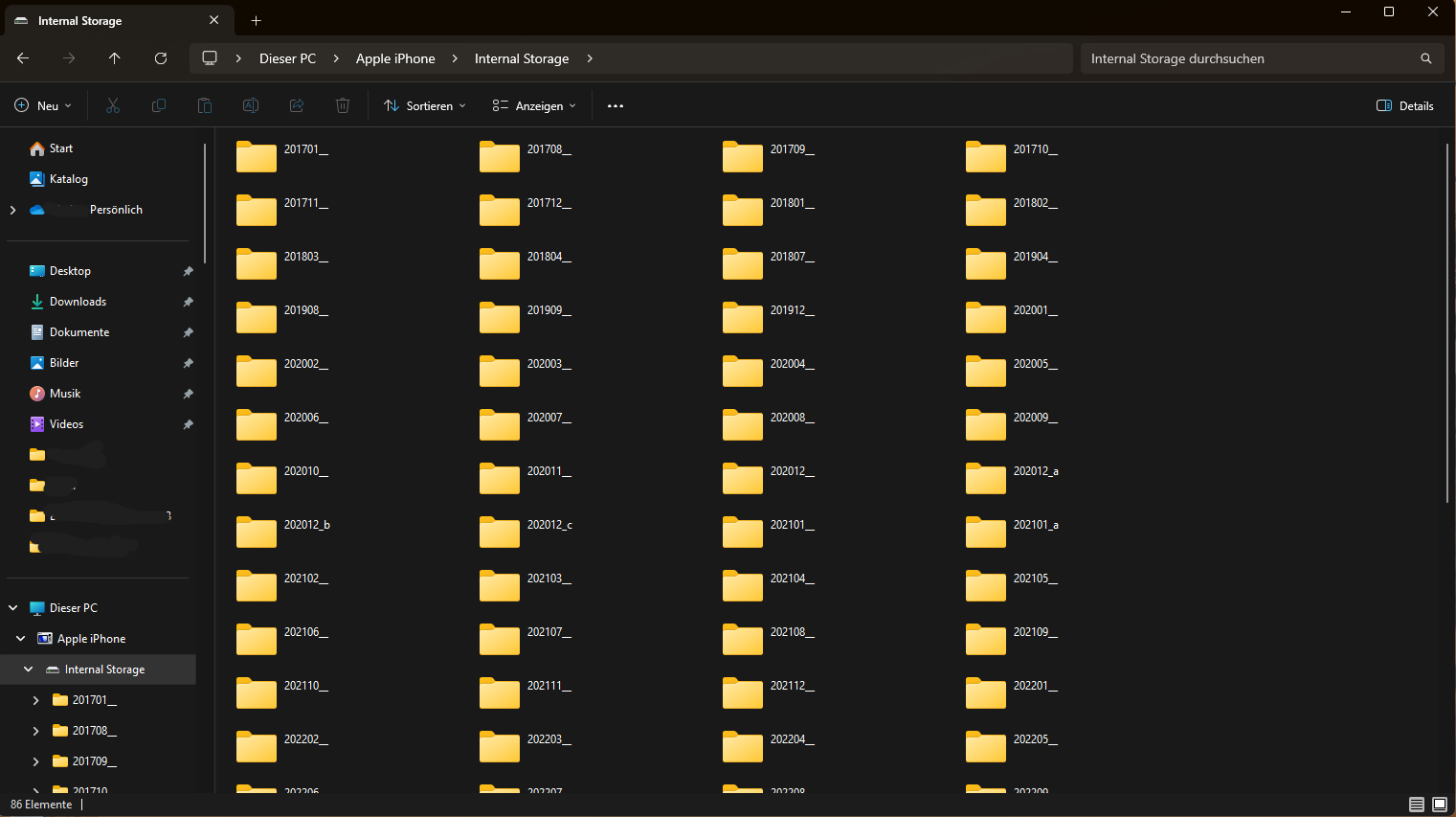Open the Anzeigen view dropdown
This screenshot has height=817, width=1456.
click(x=534, y=106)
